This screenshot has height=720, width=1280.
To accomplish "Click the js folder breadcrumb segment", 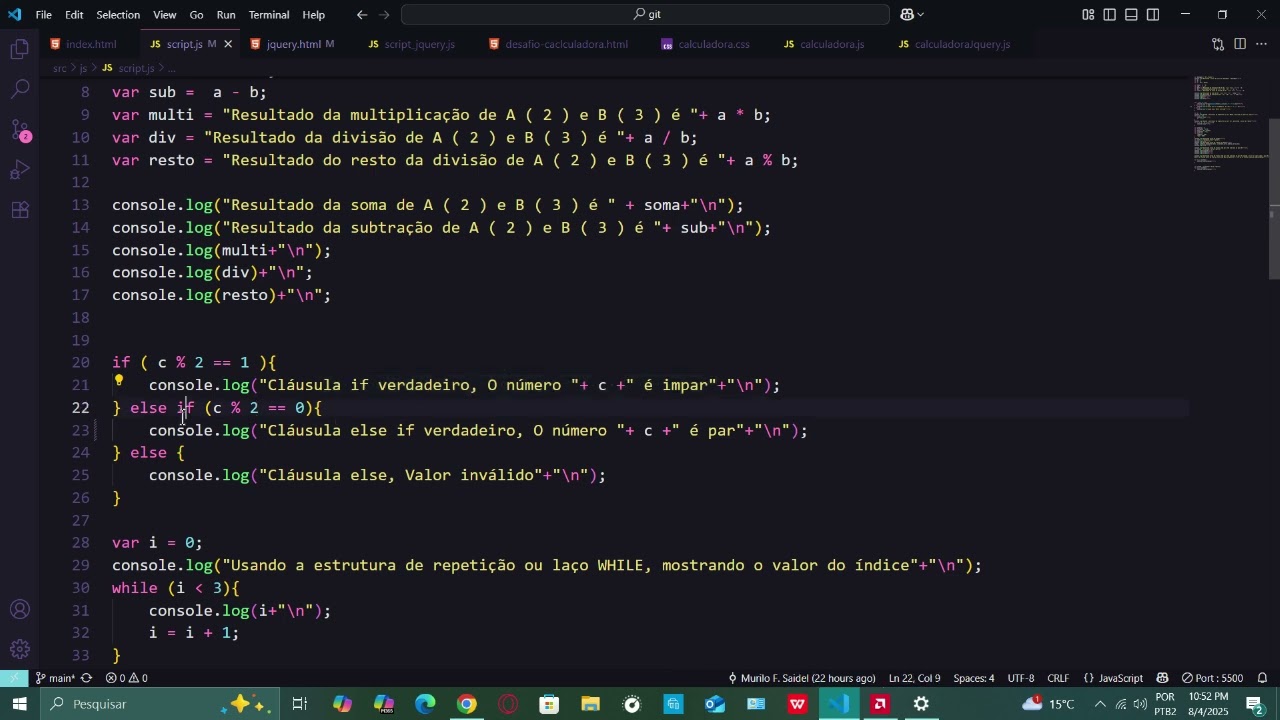I will coord(83,68).
